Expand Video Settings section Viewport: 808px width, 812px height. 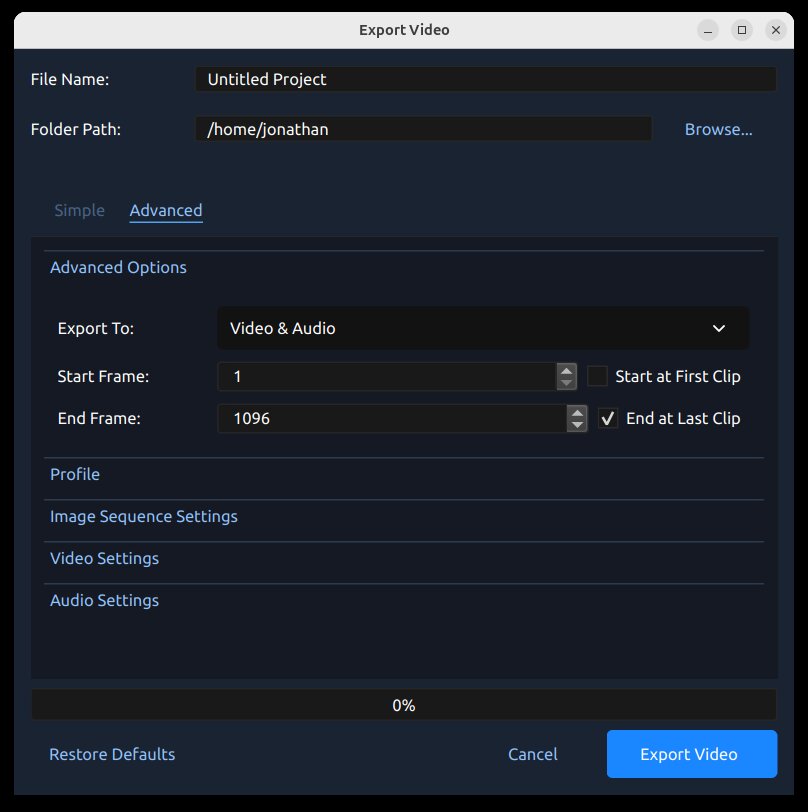point(104,558)
